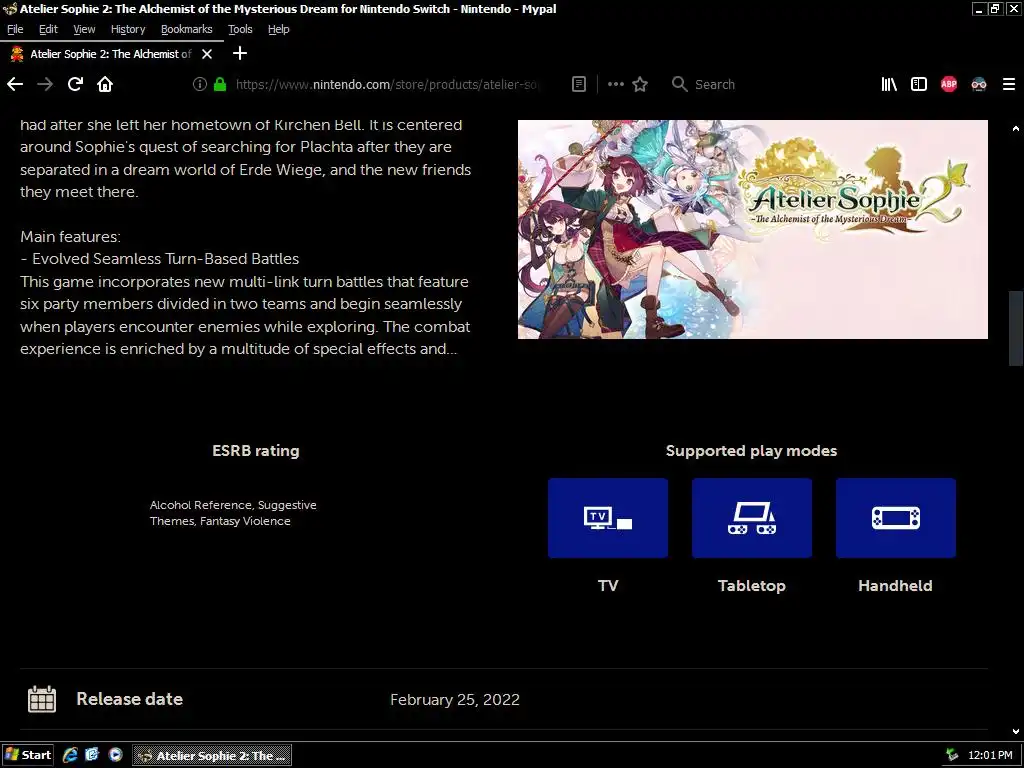Open the Library button
Image resolution: width=1024 pixels, height=768 pixels.
point(889,84)
